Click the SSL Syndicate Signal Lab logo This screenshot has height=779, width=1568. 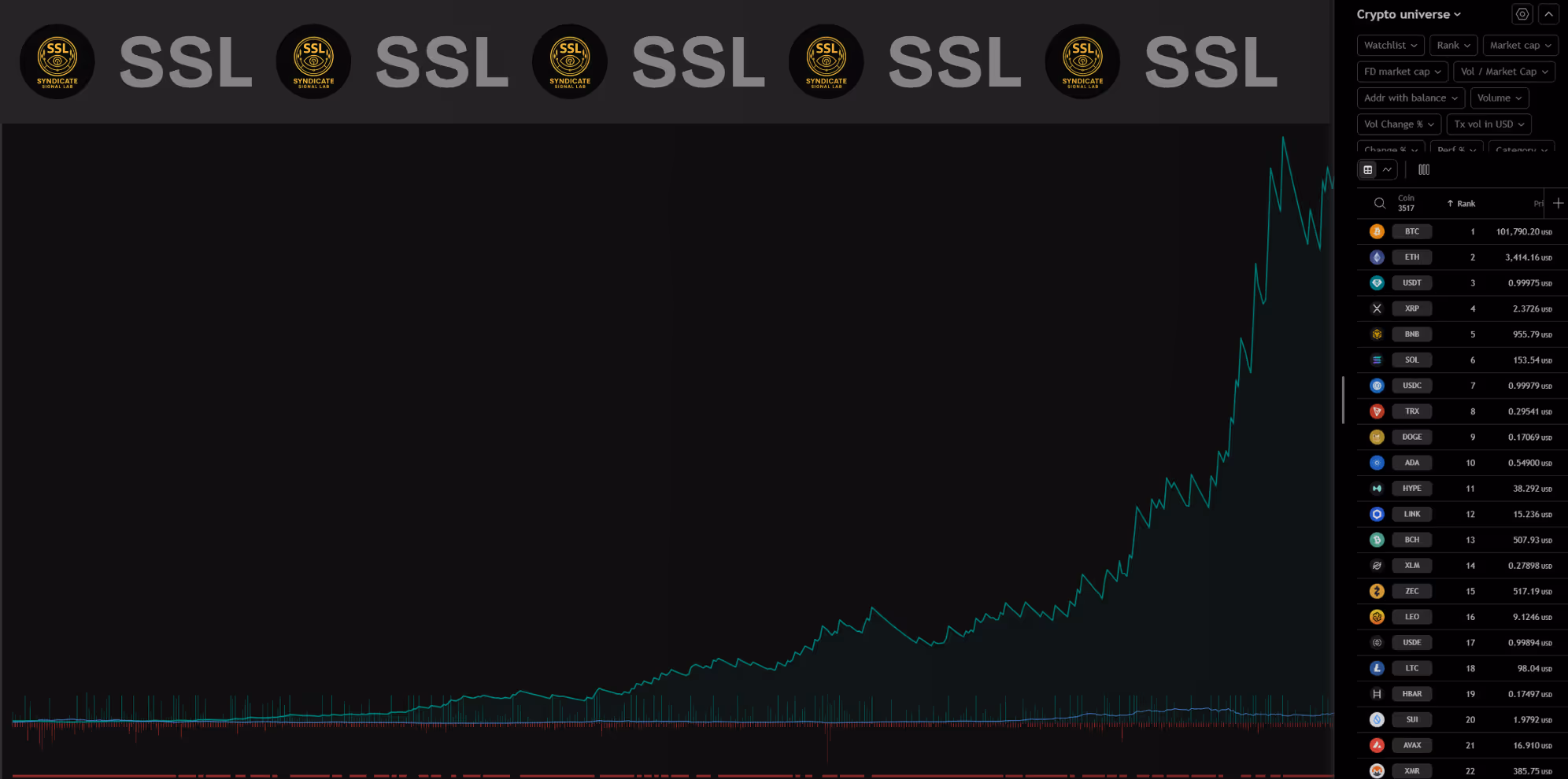(x=57, y=61)
